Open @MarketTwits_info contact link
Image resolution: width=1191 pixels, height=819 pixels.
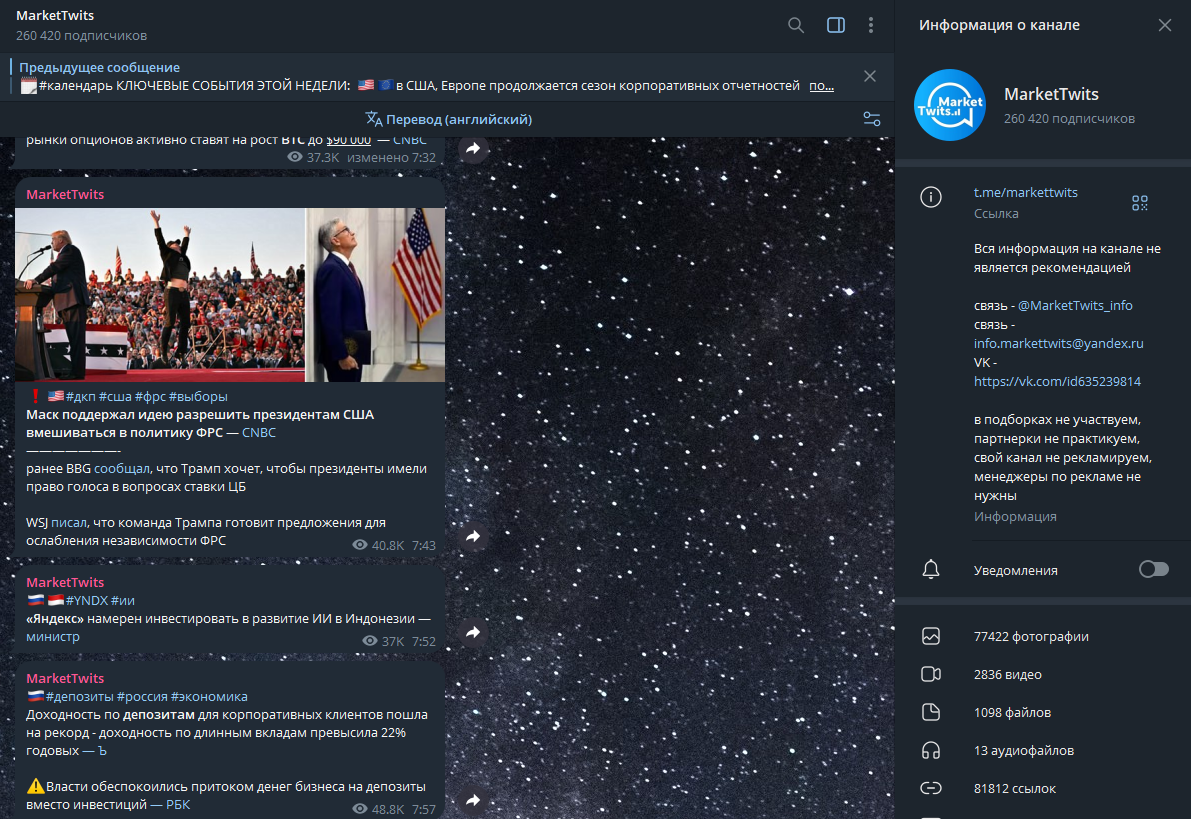[x=1075, y=305]
